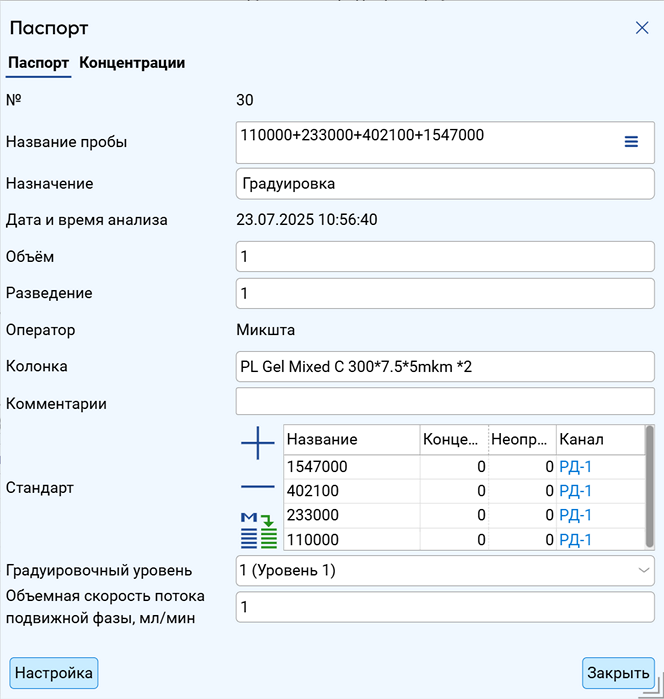The height and width of the screenshot is (699, 664).
Task: Click РД-1 channel link for 1547000
Action: (575, 467)
